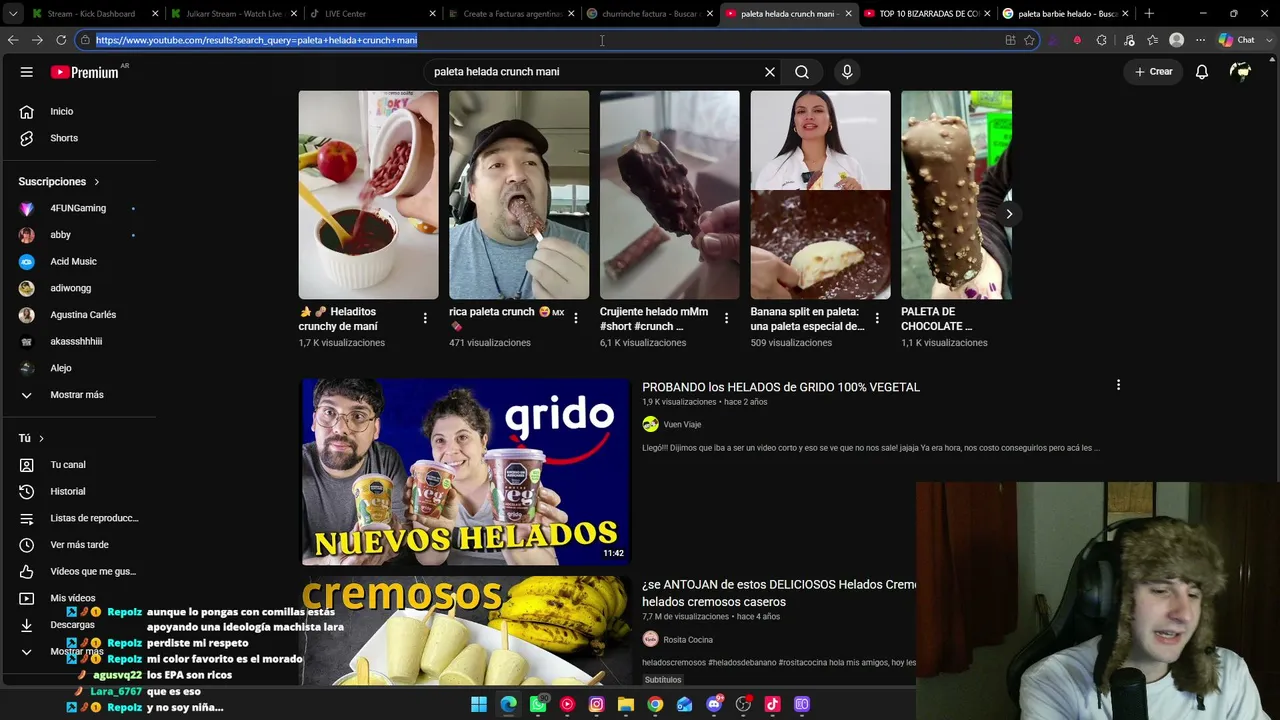This screenshot has height=720, width=1280.
Task: Open the browser favorites list icon
Action: tap(1153, 40)
